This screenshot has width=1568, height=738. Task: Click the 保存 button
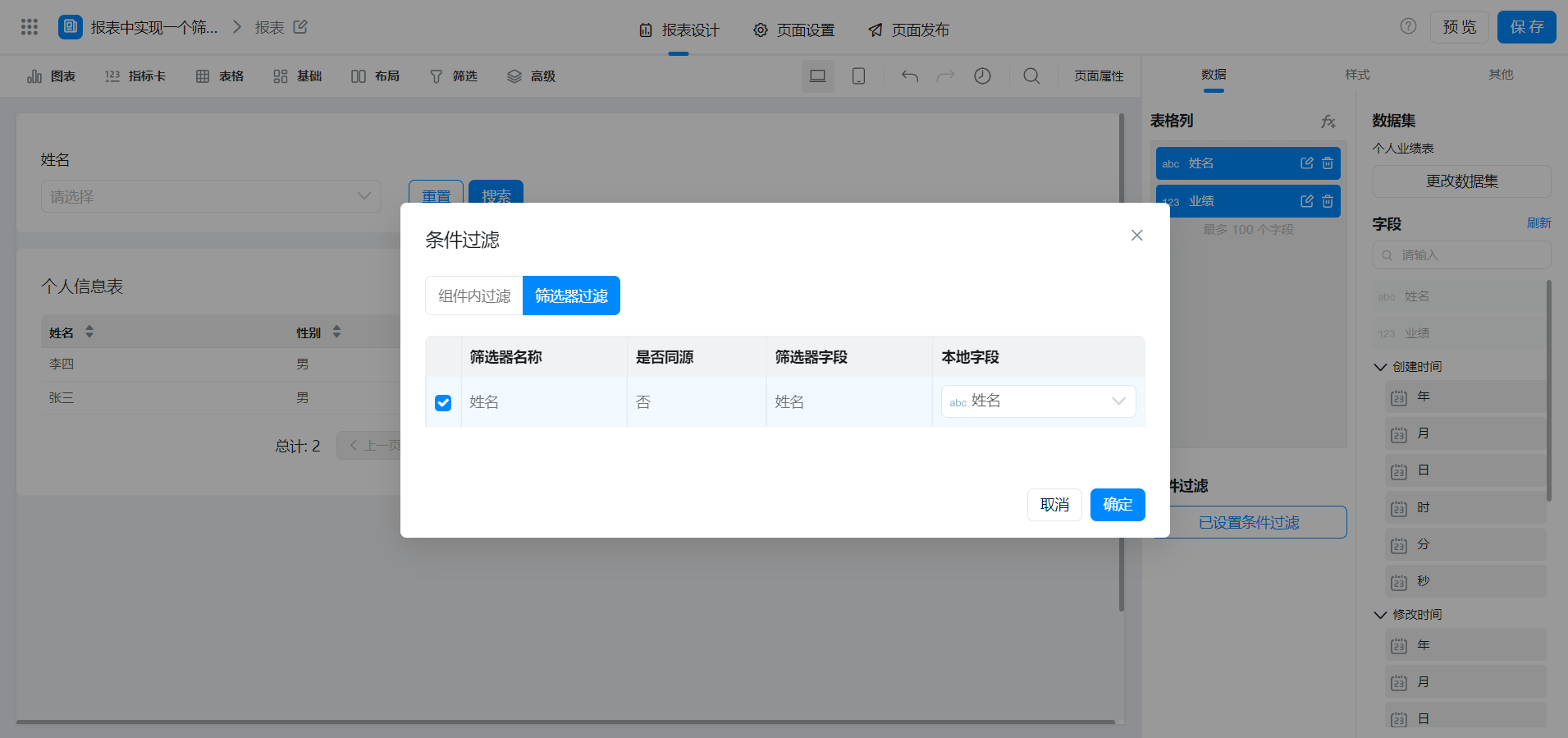(1527, 27)
